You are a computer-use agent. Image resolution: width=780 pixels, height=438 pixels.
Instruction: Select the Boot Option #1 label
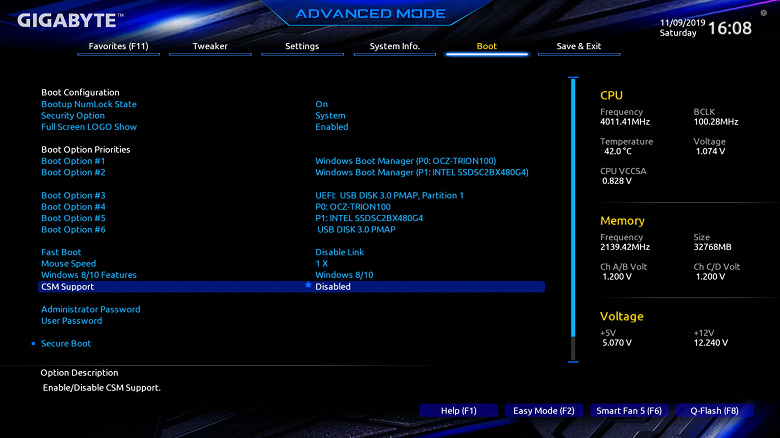click(73, 161)
